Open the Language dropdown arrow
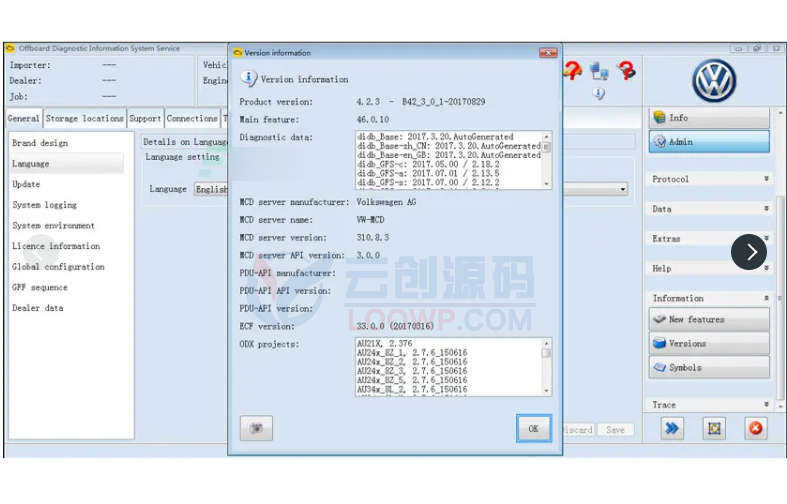 coord(622,189)
